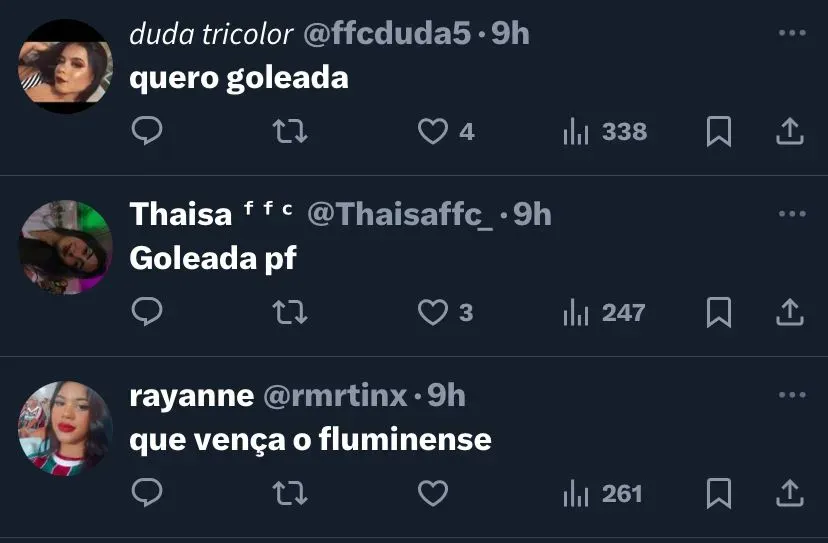Retweet Thaisa's "Goleada pf" tweet

(x=290, y=313)
